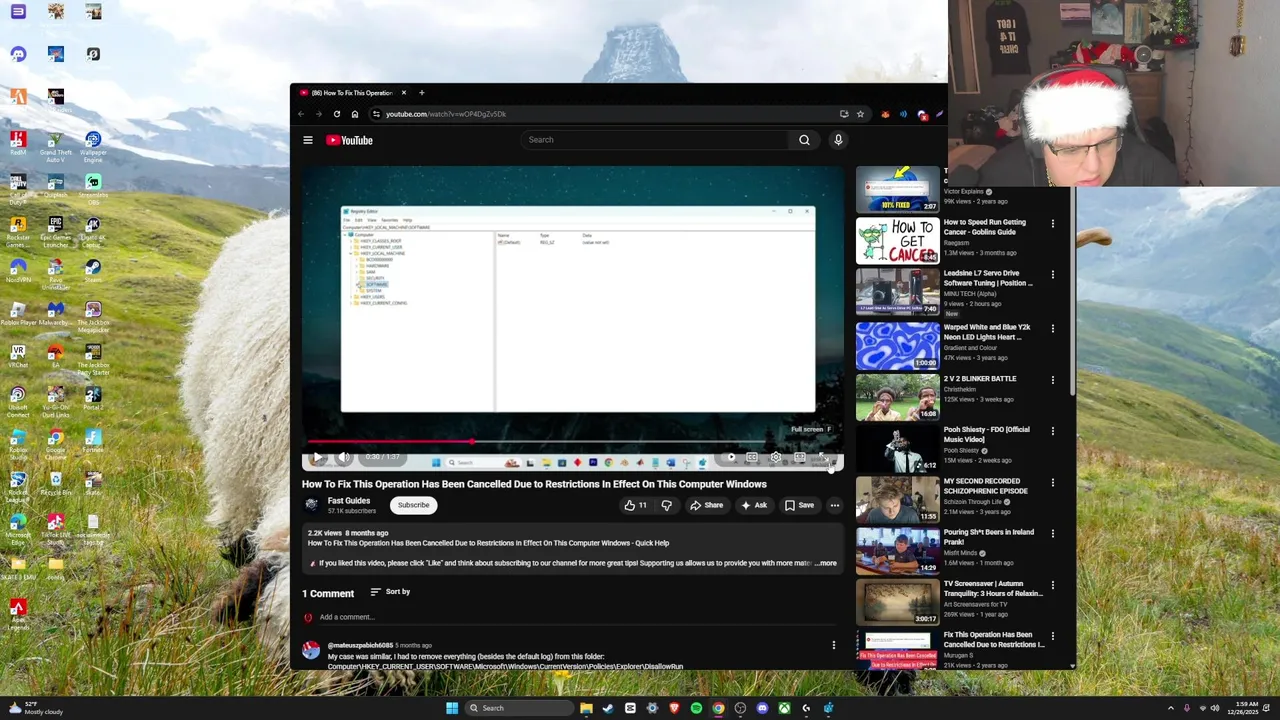Open Recycle Bin on desktop
Viewport: 1280px width, 720px height.
click(56, 485)
